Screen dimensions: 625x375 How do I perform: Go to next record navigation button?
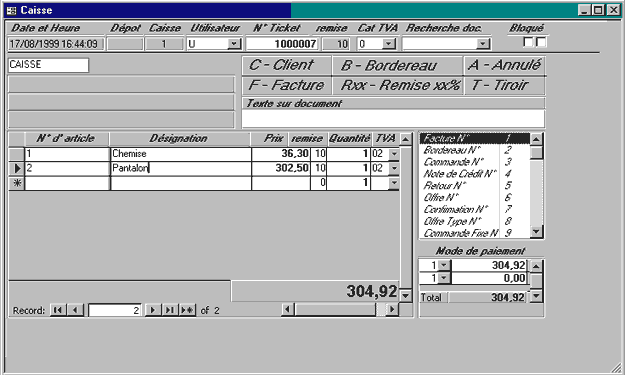coord(153,310)
